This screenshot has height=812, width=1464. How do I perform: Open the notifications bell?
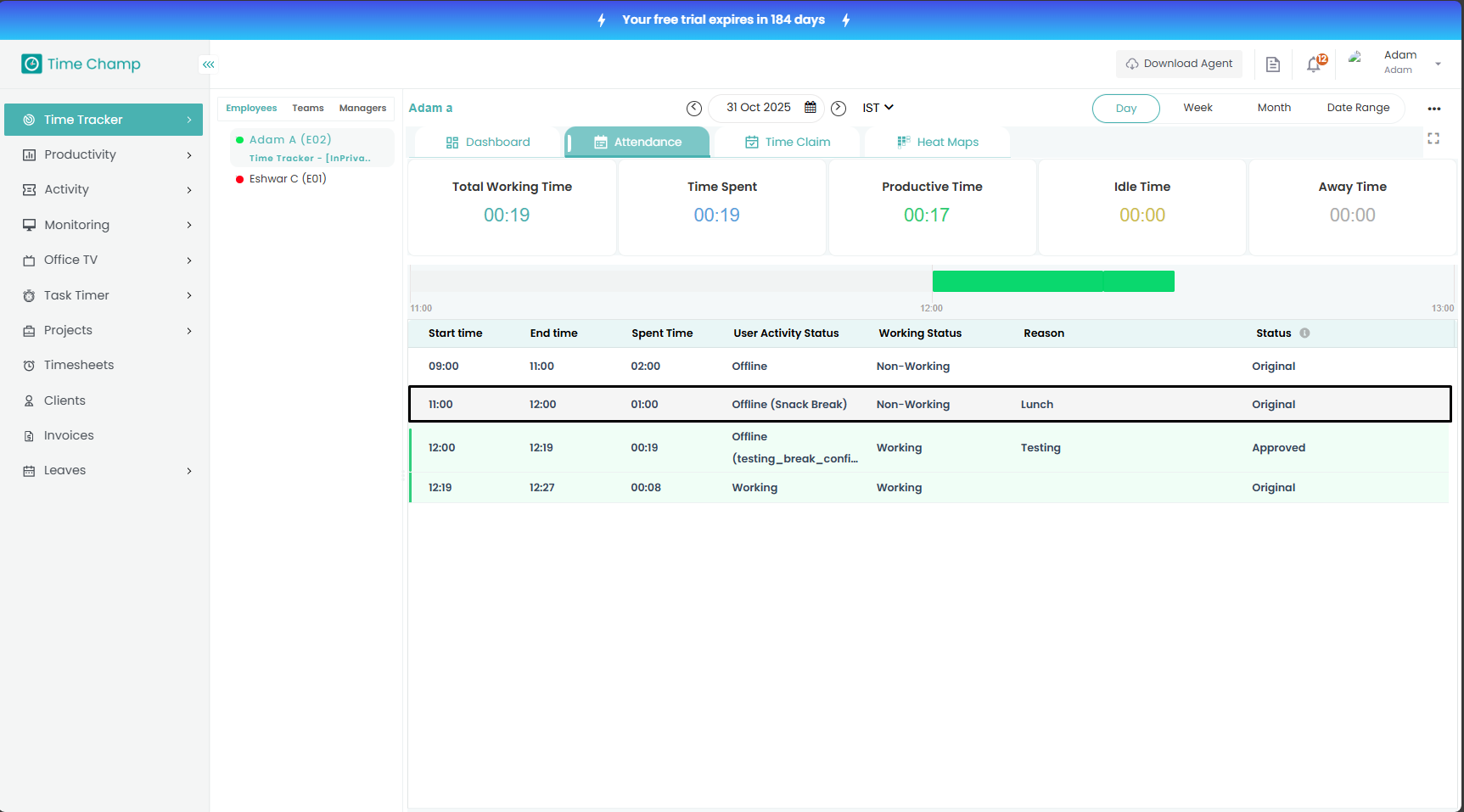(1314, 64)
